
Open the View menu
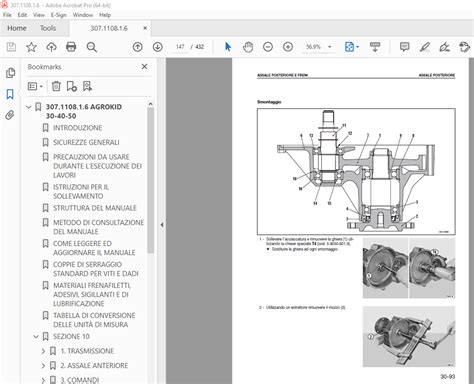[39, 15]
